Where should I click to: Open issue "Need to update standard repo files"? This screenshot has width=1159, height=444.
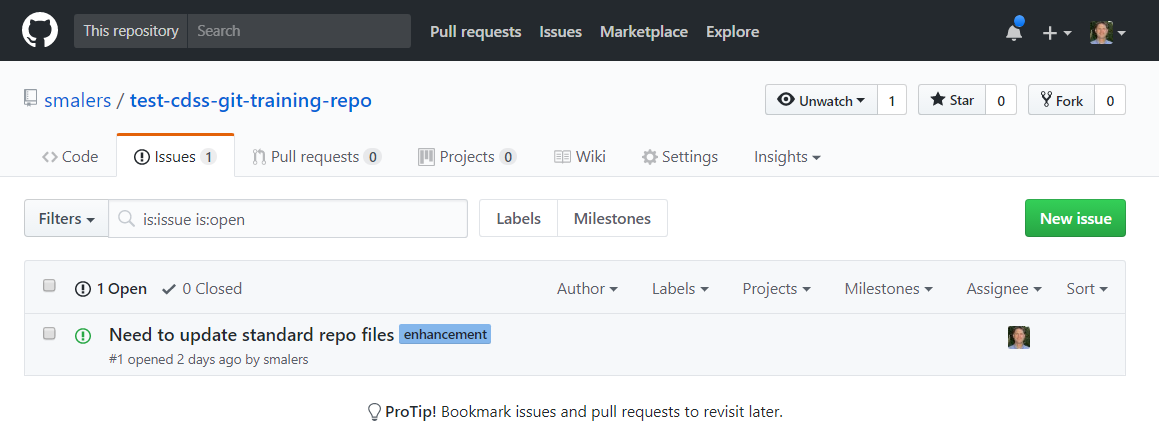pos(251,335)
